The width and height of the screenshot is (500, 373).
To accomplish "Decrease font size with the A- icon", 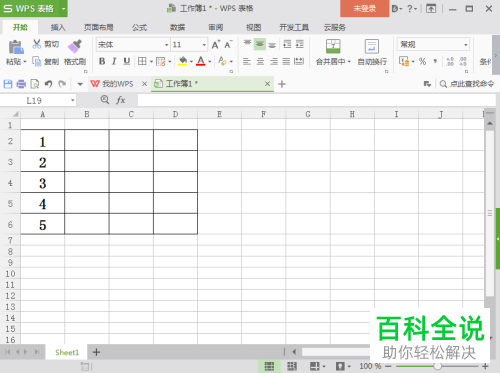I will 228,44.
